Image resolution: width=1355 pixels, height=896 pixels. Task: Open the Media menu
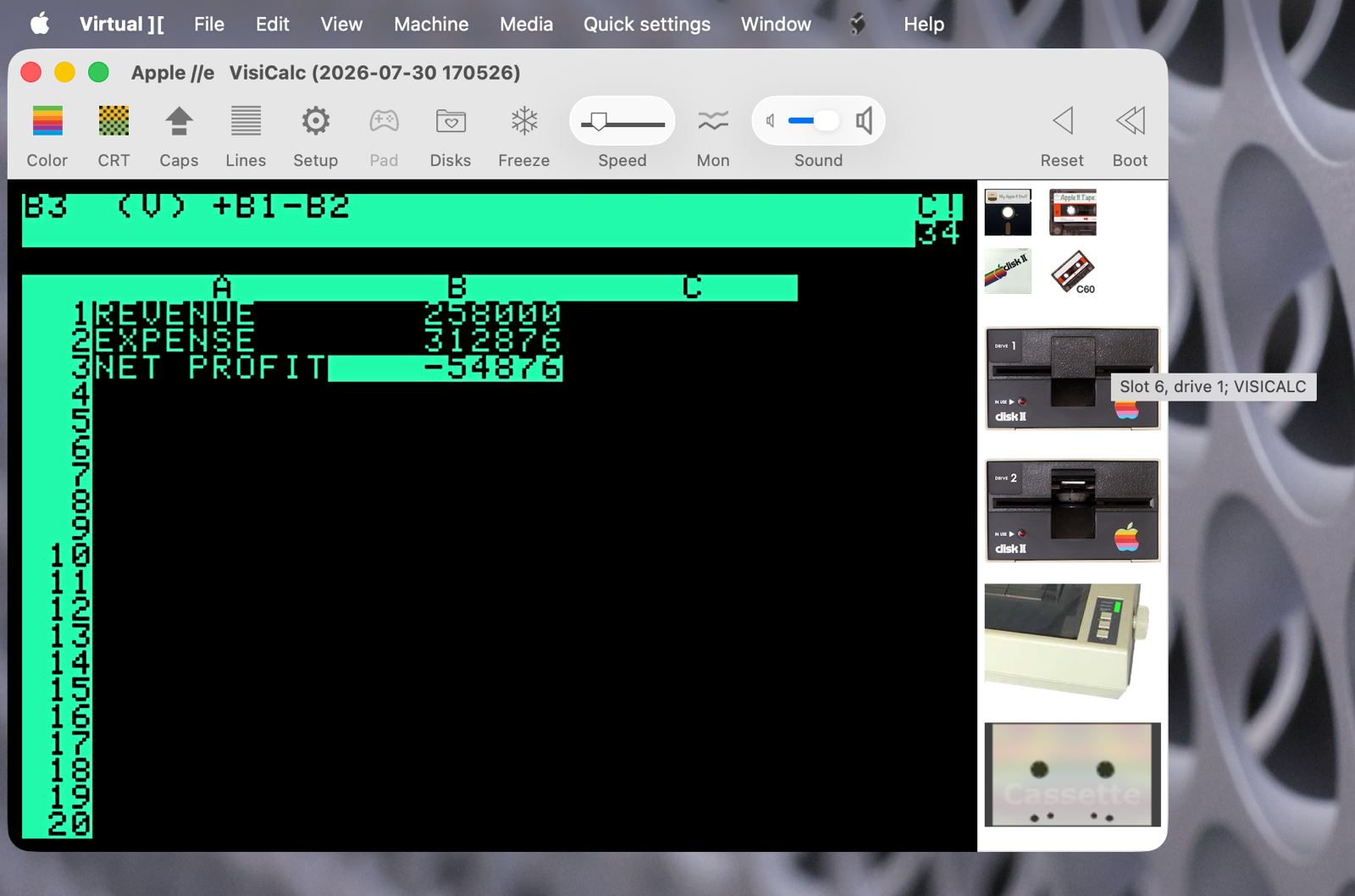tap(526, 24)
